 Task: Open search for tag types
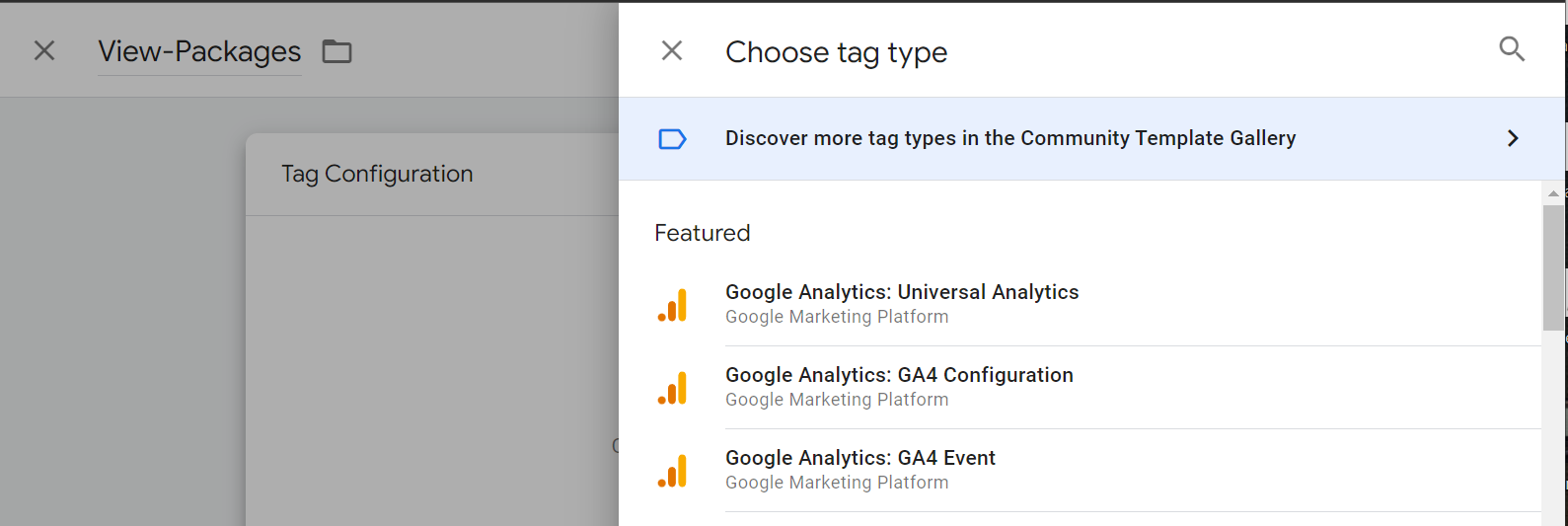click(x=1512, y=49)
